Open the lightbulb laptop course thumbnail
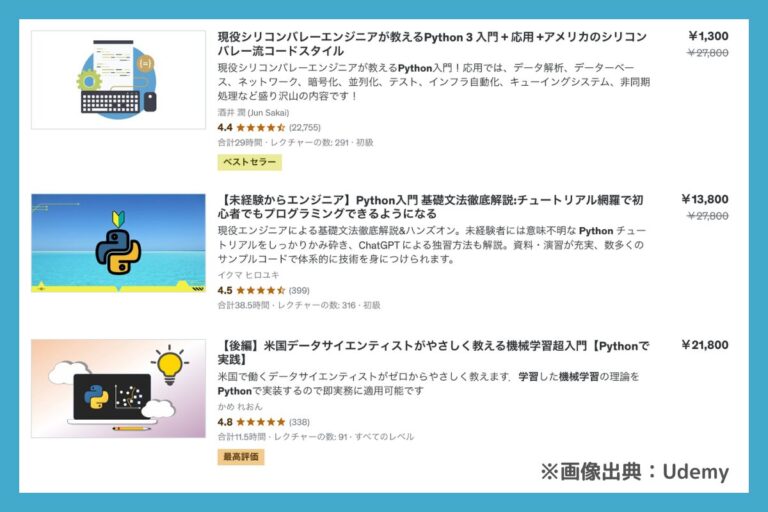 click(118, 388)
